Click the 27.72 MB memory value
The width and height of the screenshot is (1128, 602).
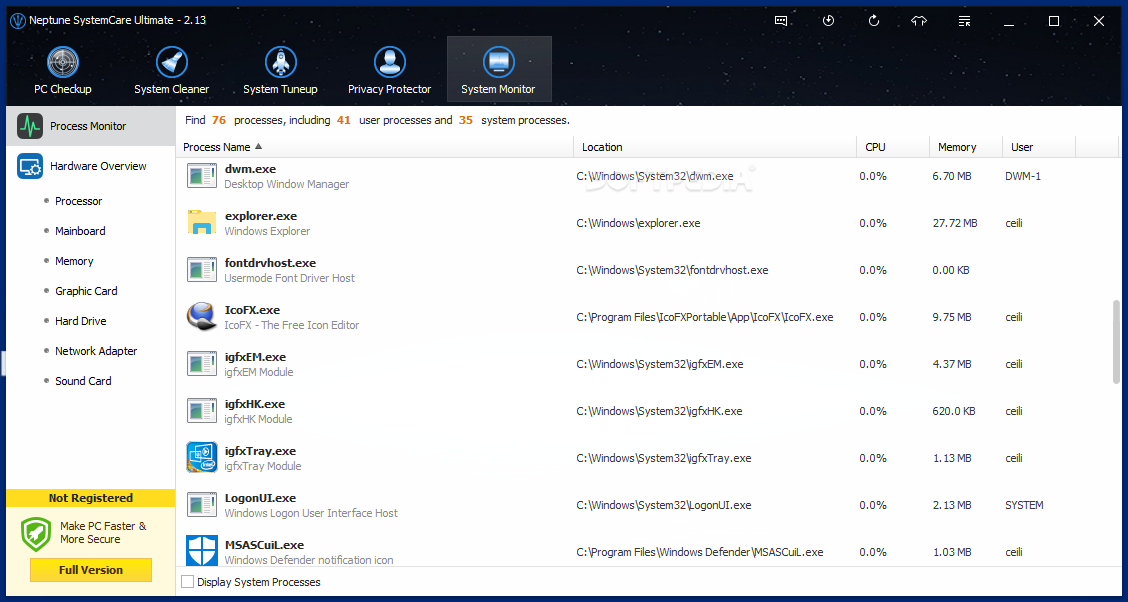[955, 223]
